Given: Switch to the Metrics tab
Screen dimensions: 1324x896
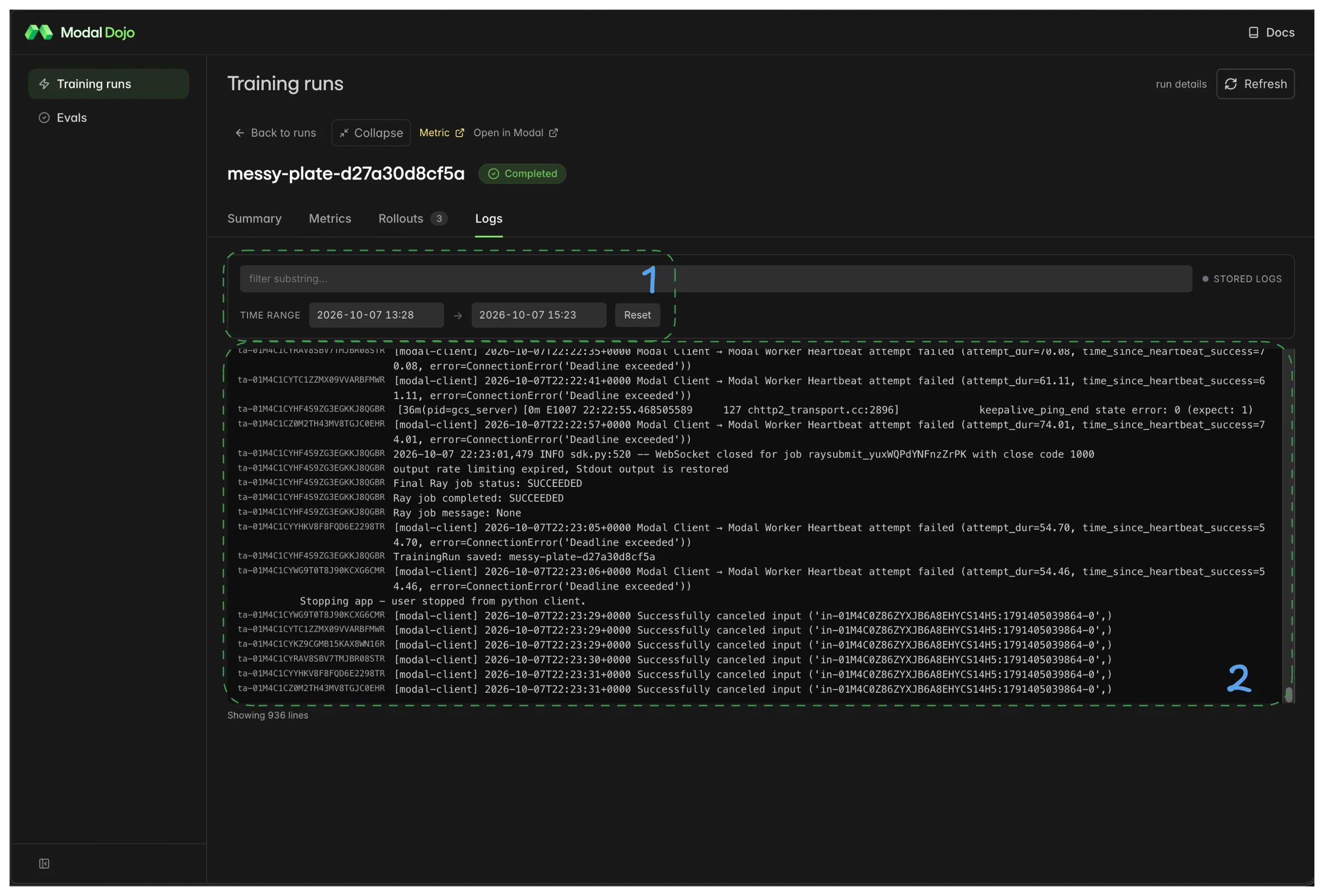Looking at the screenshot, I should (x=330, y=219).
